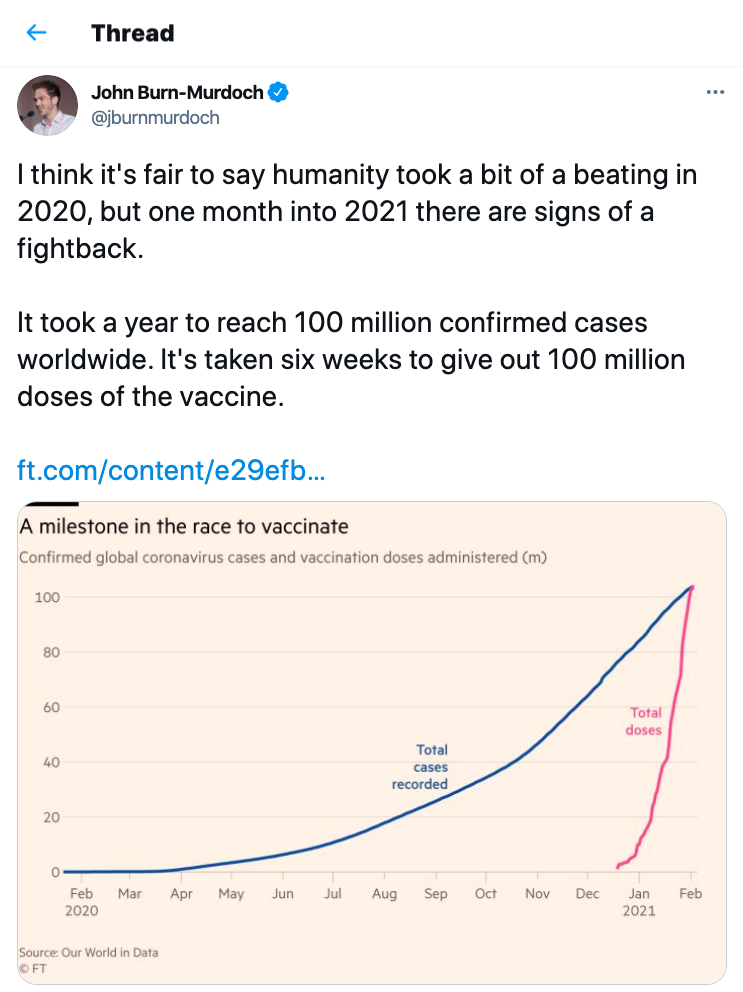Click the John Burn-Murdoch display name
This screenshot has height=992, width=743.
coord(177,93)
